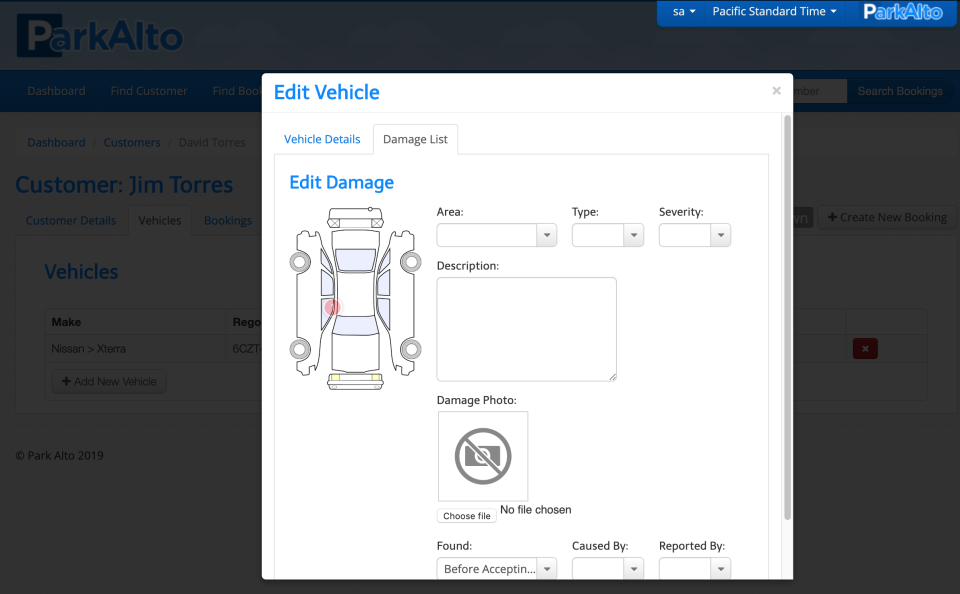Click the no-photo camera placeholder image
This screenshot has height=594, width=960.
(483, 457)
